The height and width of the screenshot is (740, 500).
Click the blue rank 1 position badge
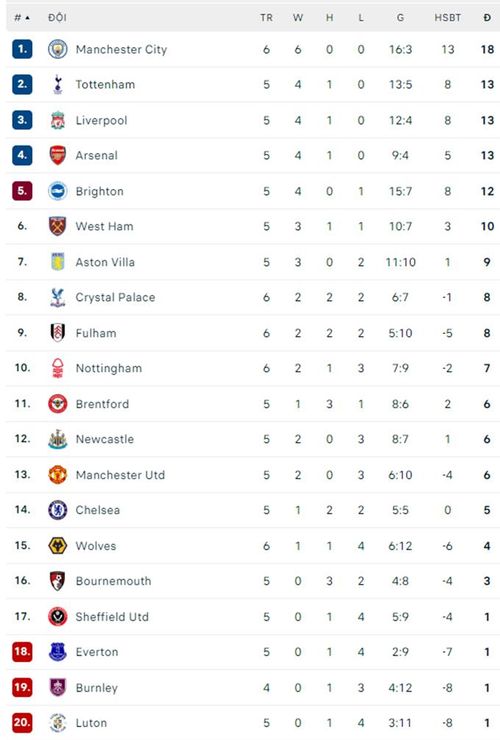coord(22,49)
